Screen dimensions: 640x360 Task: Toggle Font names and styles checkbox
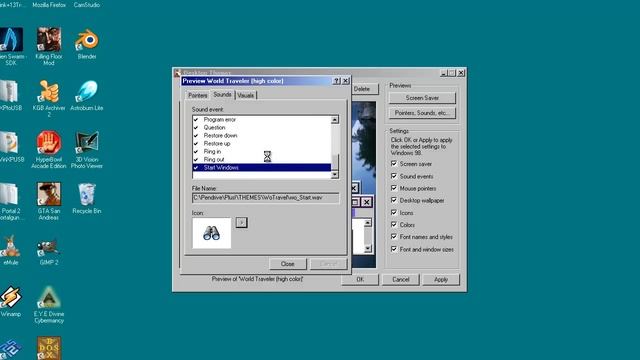(394, 236)
